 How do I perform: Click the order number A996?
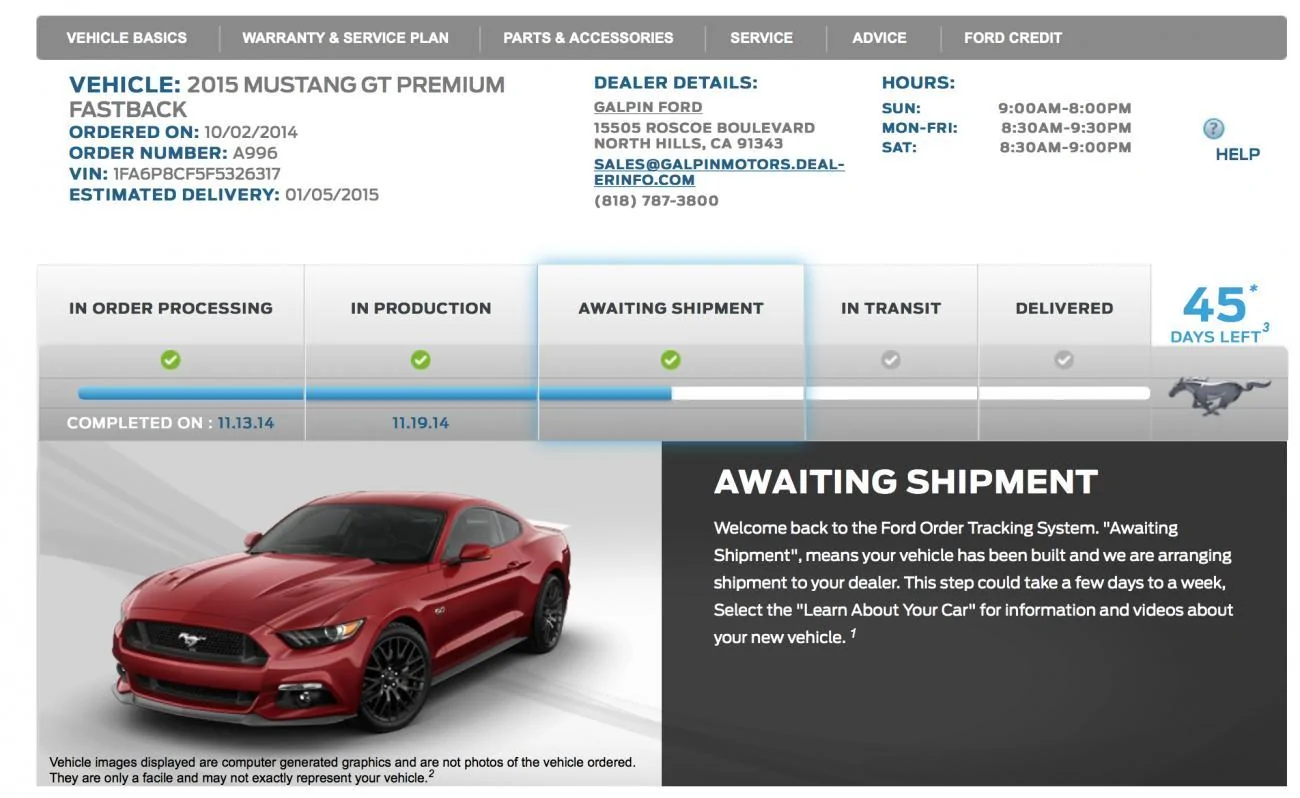255,153
